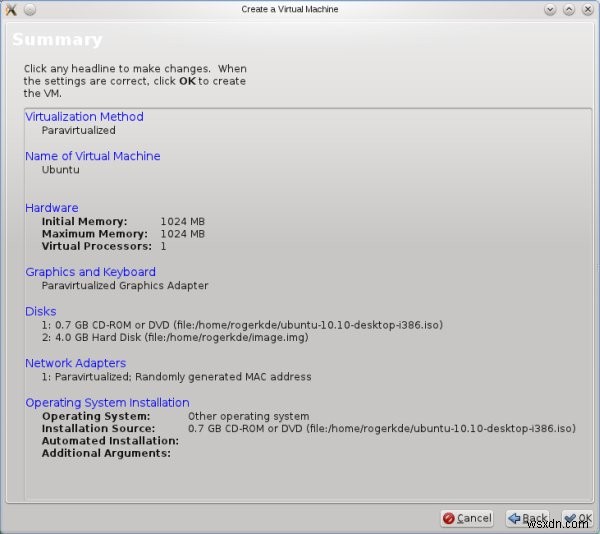Minimize the Create a Virtual Machine window

[x=550, y=10]
